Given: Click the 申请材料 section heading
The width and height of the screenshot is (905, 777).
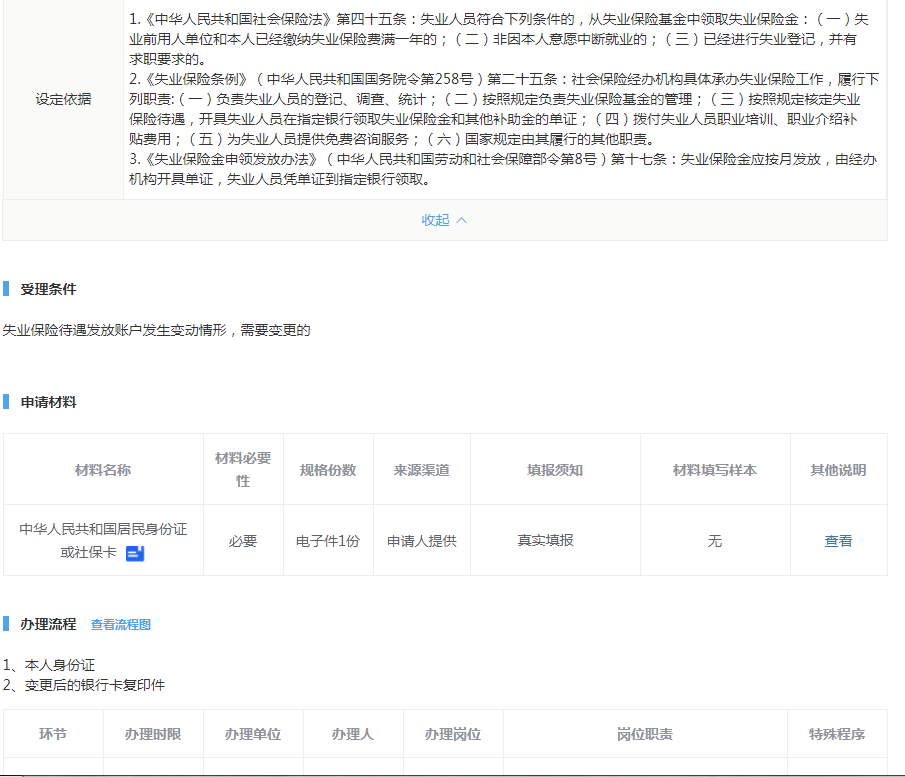Looking at the screenshot, I should pyautogui.click(x=48, y=402).
